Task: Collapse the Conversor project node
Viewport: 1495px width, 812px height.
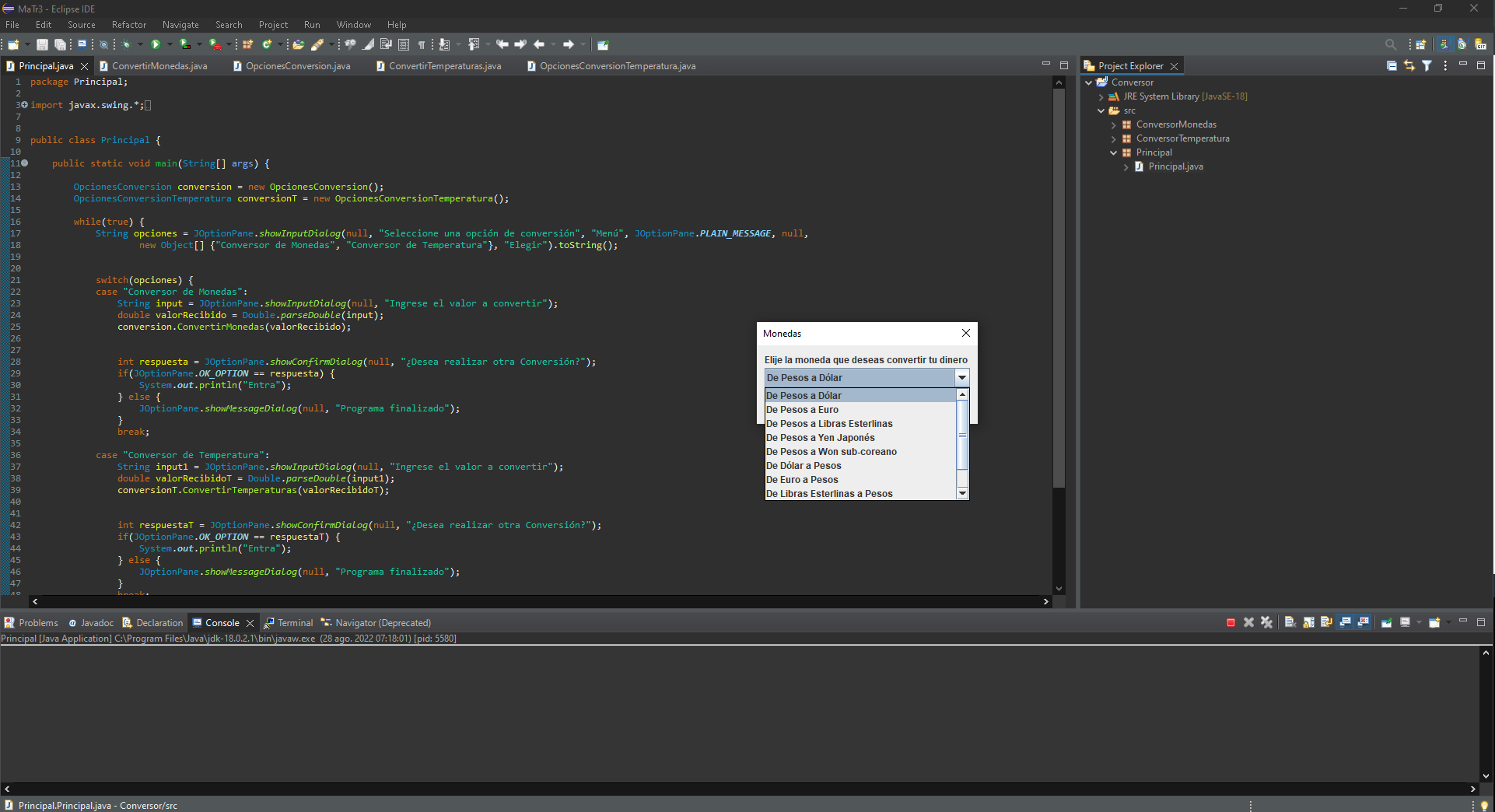Action: click(x=1088, y=82)
